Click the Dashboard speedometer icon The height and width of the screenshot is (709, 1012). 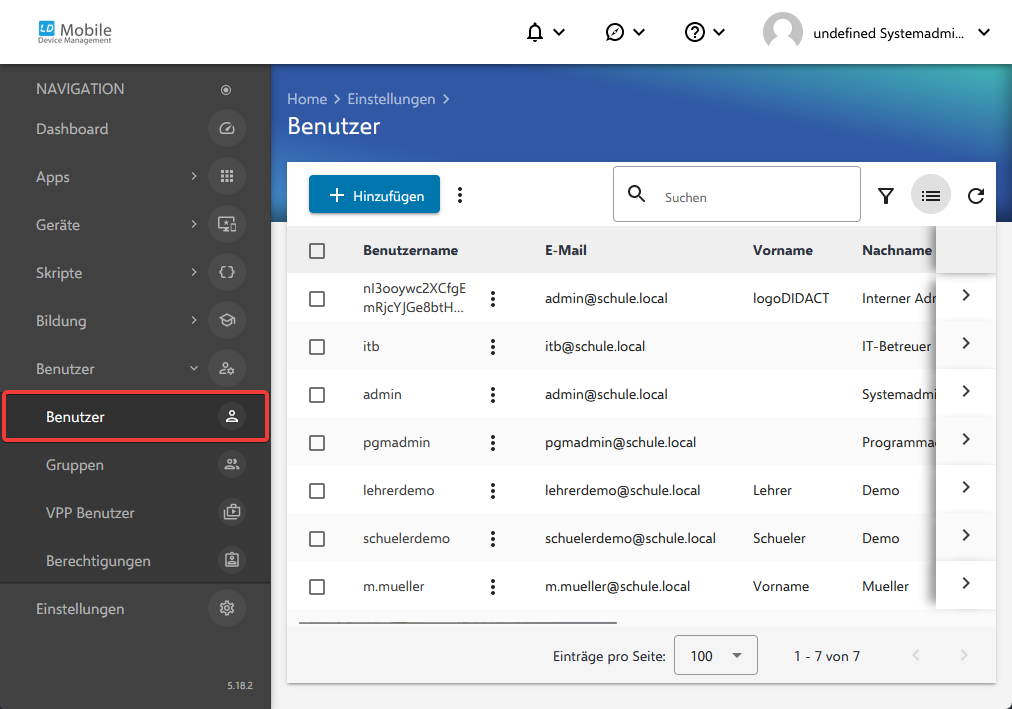[227, 128]
